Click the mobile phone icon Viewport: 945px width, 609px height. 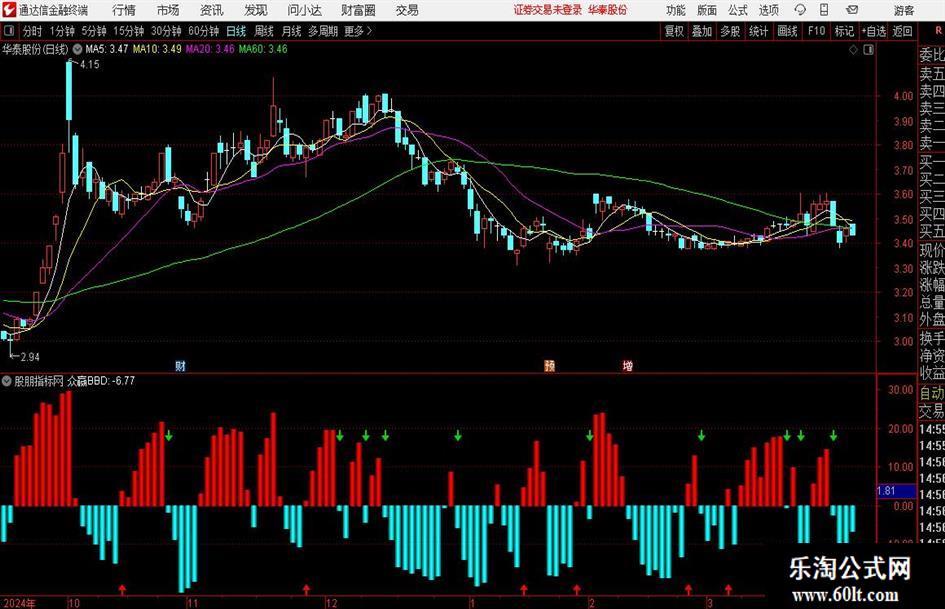[x=824, y=10]
